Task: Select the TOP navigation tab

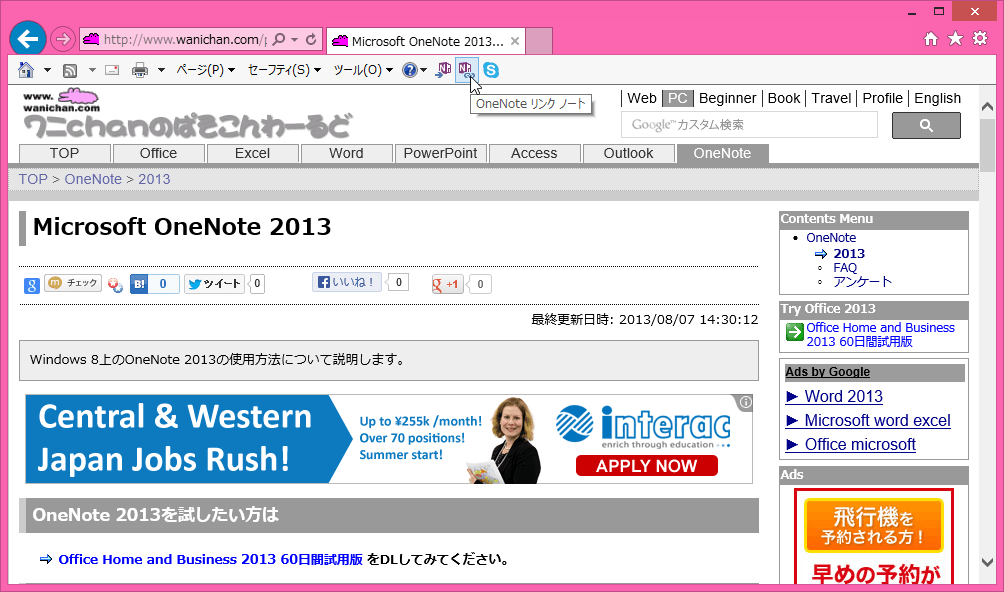Action: click(65, 154)
